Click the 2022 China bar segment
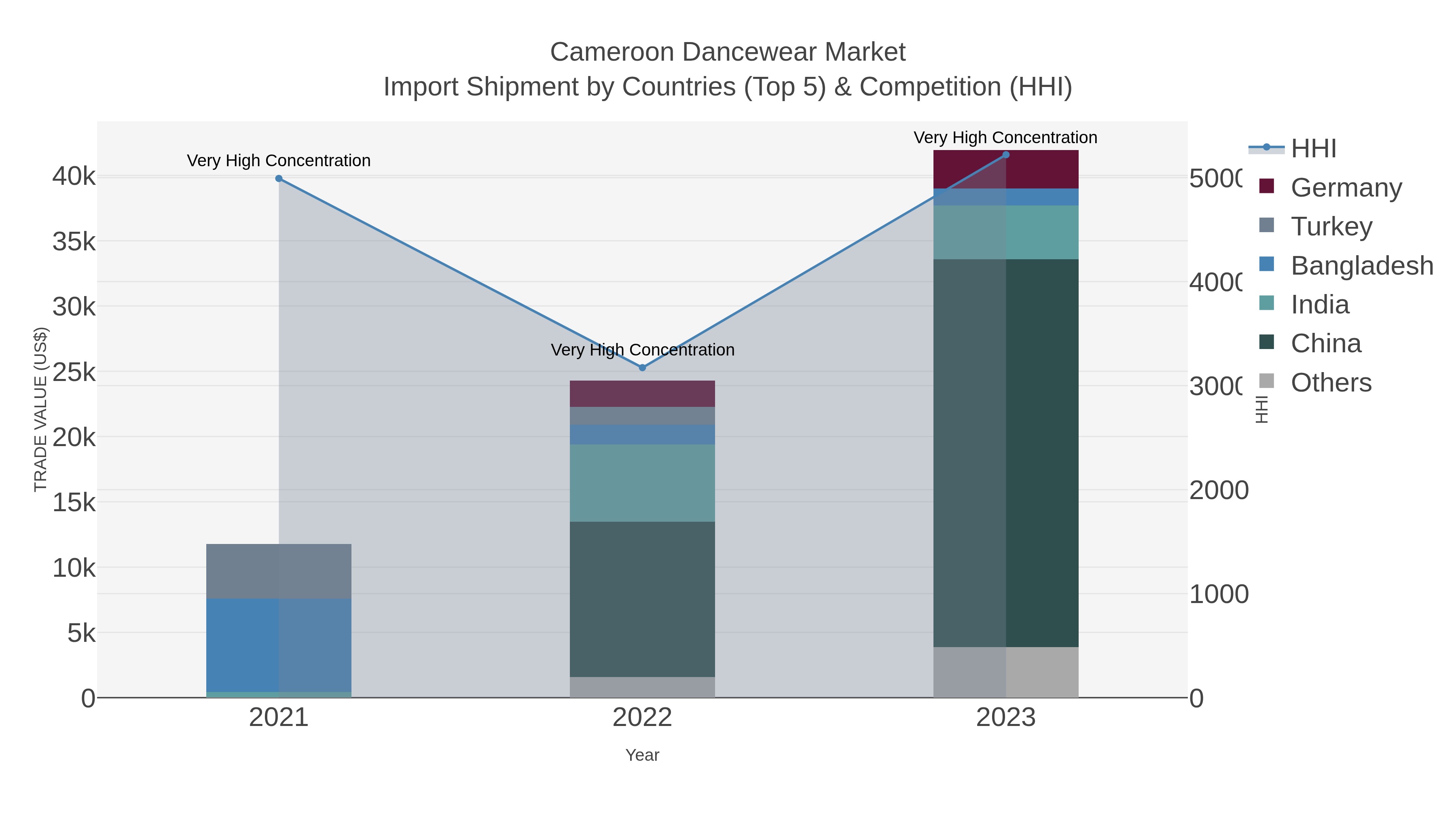The width and height of the screenshot is (1456, 819). [642, 600]
